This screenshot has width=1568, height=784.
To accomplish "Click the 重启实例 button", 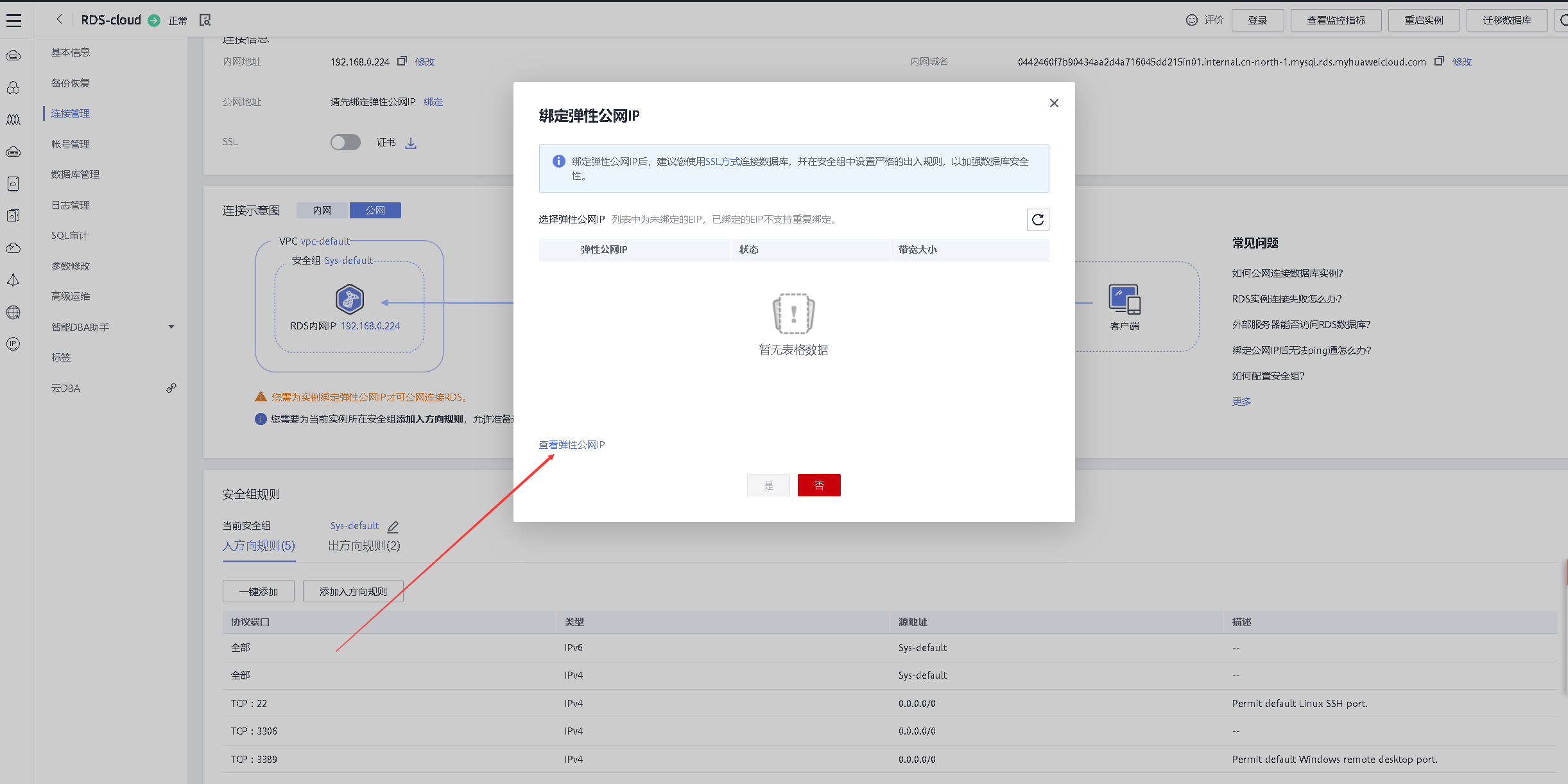I will point(1423,21).
